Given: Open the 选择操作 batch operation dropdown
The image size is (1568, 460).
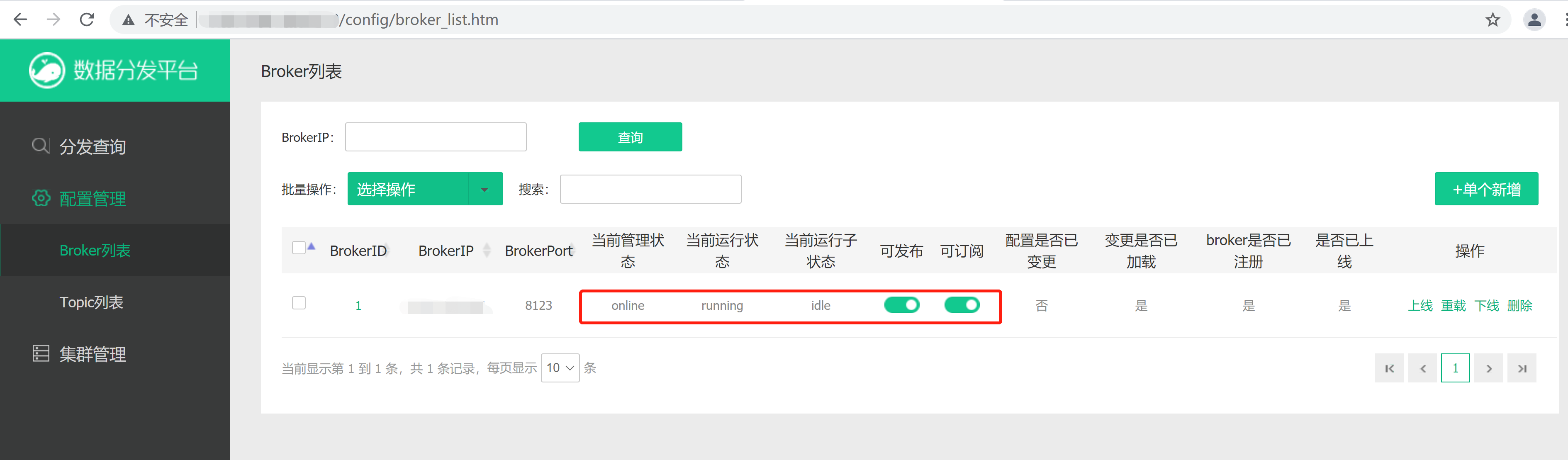Looking at the screenshot, I should click(x=425, y=189).
